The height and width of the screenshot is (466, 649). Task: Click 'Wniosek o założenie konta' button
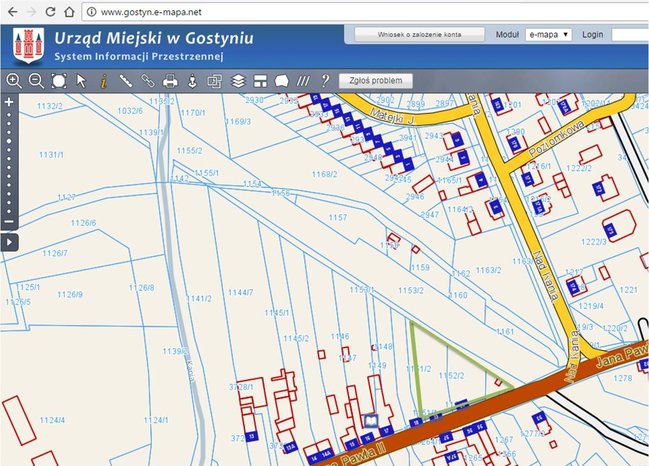419,35
